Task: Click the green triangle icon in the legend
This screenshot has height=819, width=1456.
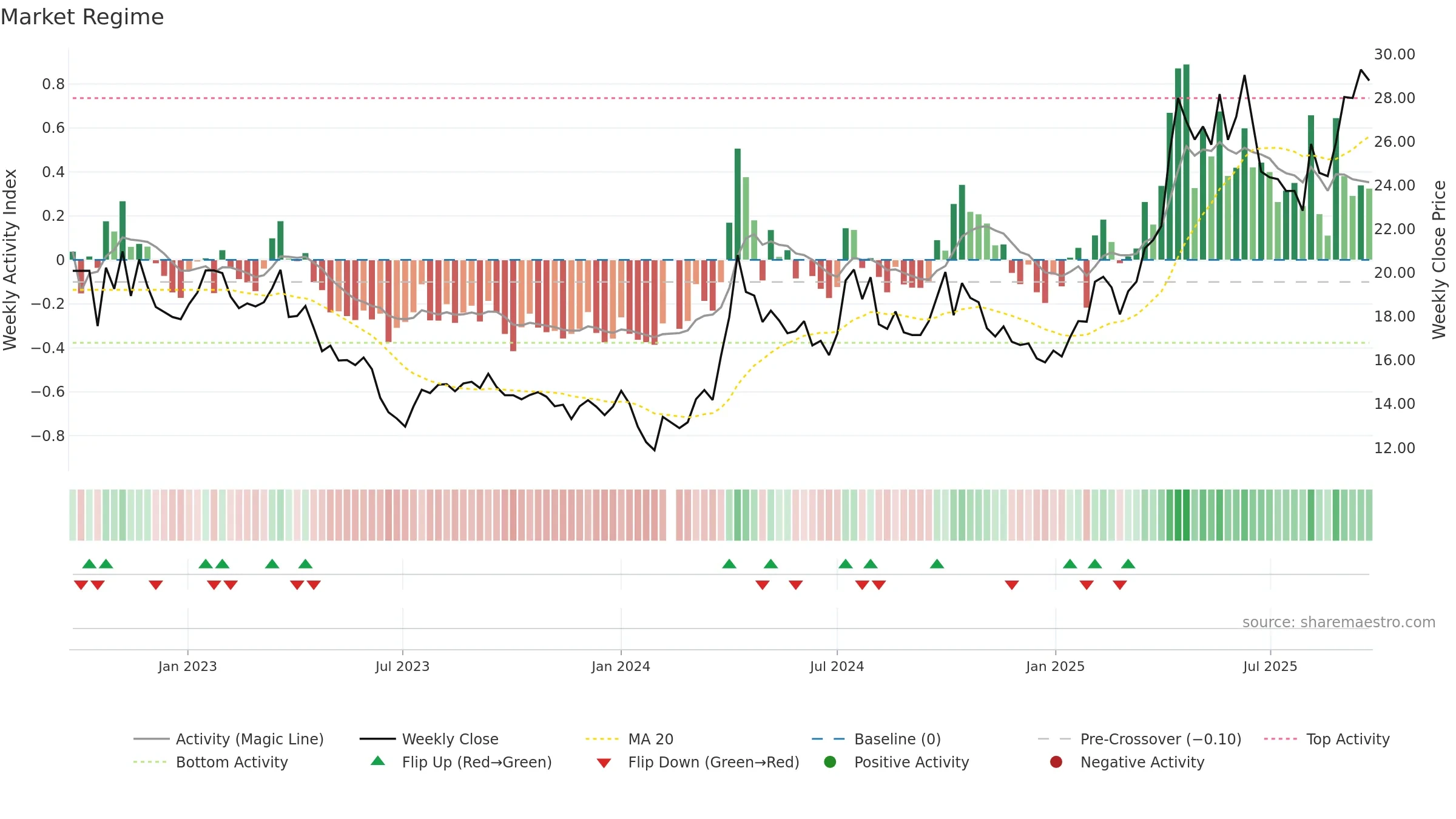Action: point(378,761)
